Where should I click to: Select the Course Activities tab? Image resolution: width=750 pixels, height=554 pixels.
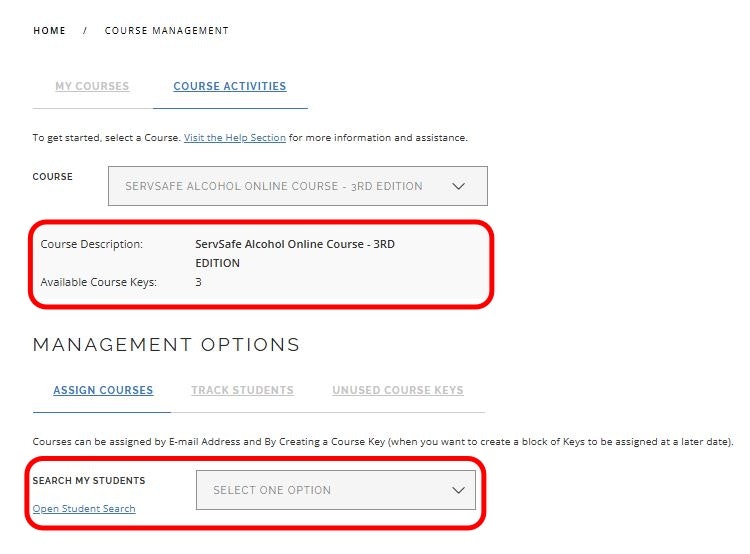230,87
